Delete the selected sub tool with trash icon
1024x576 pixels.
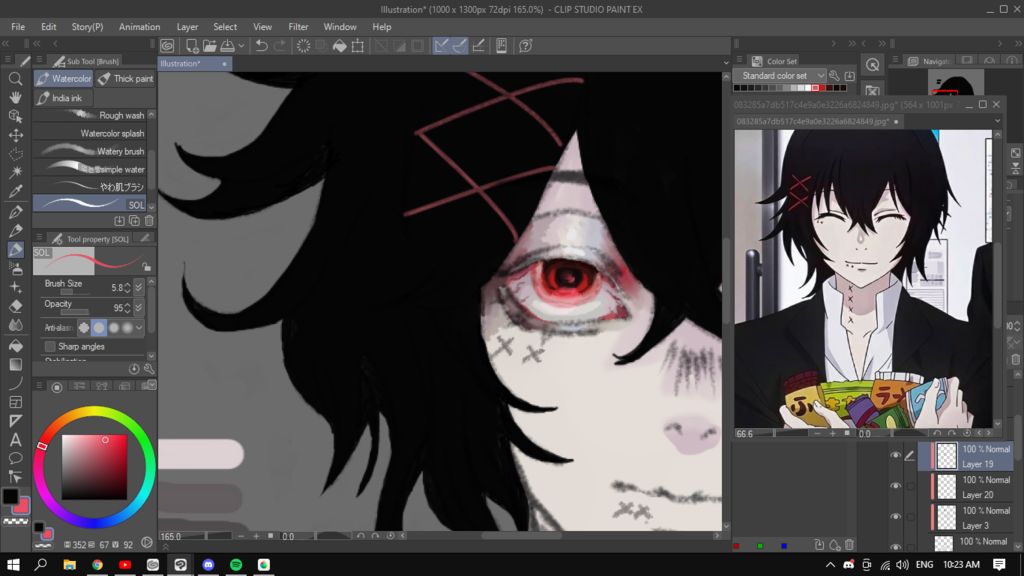(x=149, y=221)
